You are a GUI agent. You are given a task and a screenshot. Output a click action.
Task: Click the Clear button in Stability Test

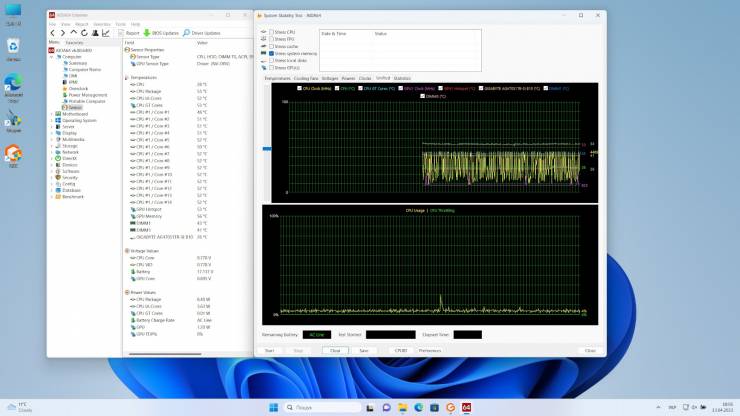pos(335,350)
